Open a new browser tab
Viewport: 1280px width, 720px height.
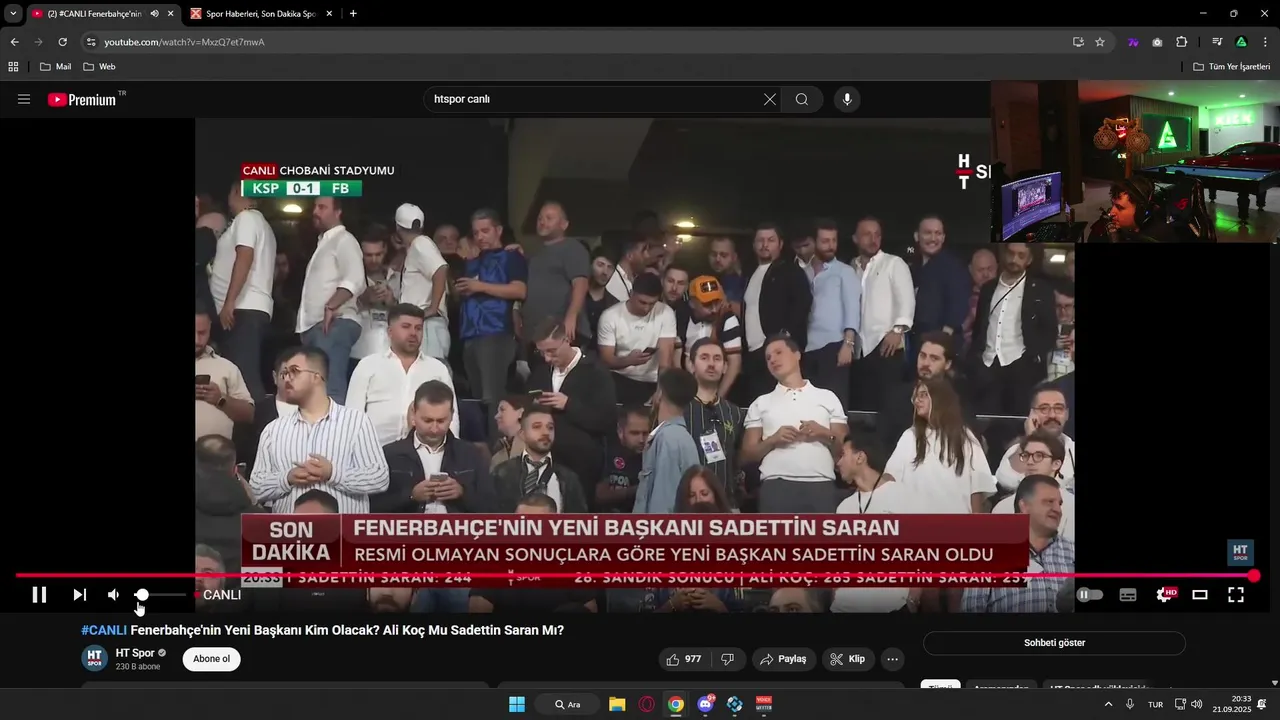[x=353, y=13]
